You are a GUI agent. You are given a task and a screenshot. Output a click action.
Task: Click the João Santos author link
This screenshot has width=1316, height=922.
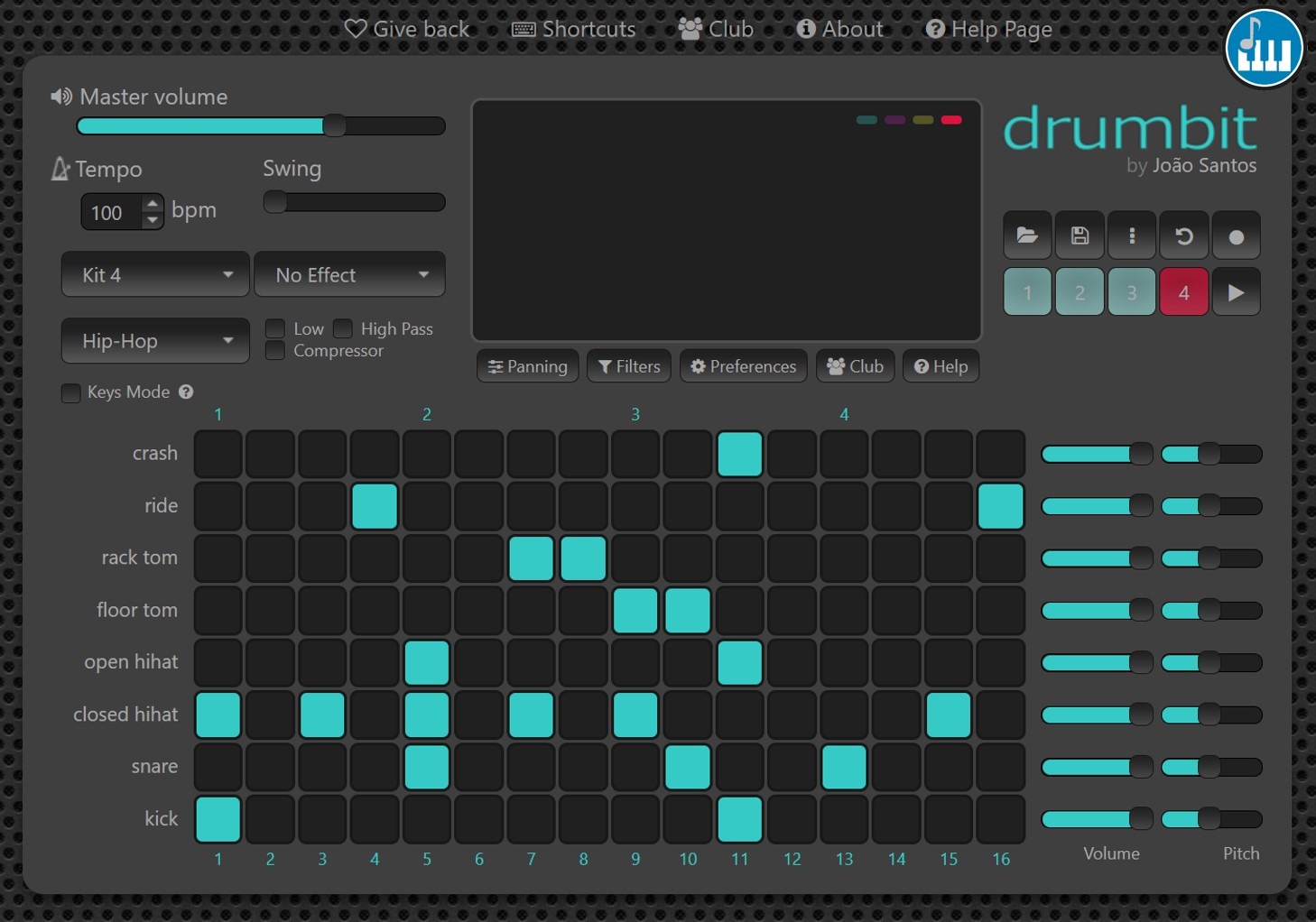pos(1204,165)
